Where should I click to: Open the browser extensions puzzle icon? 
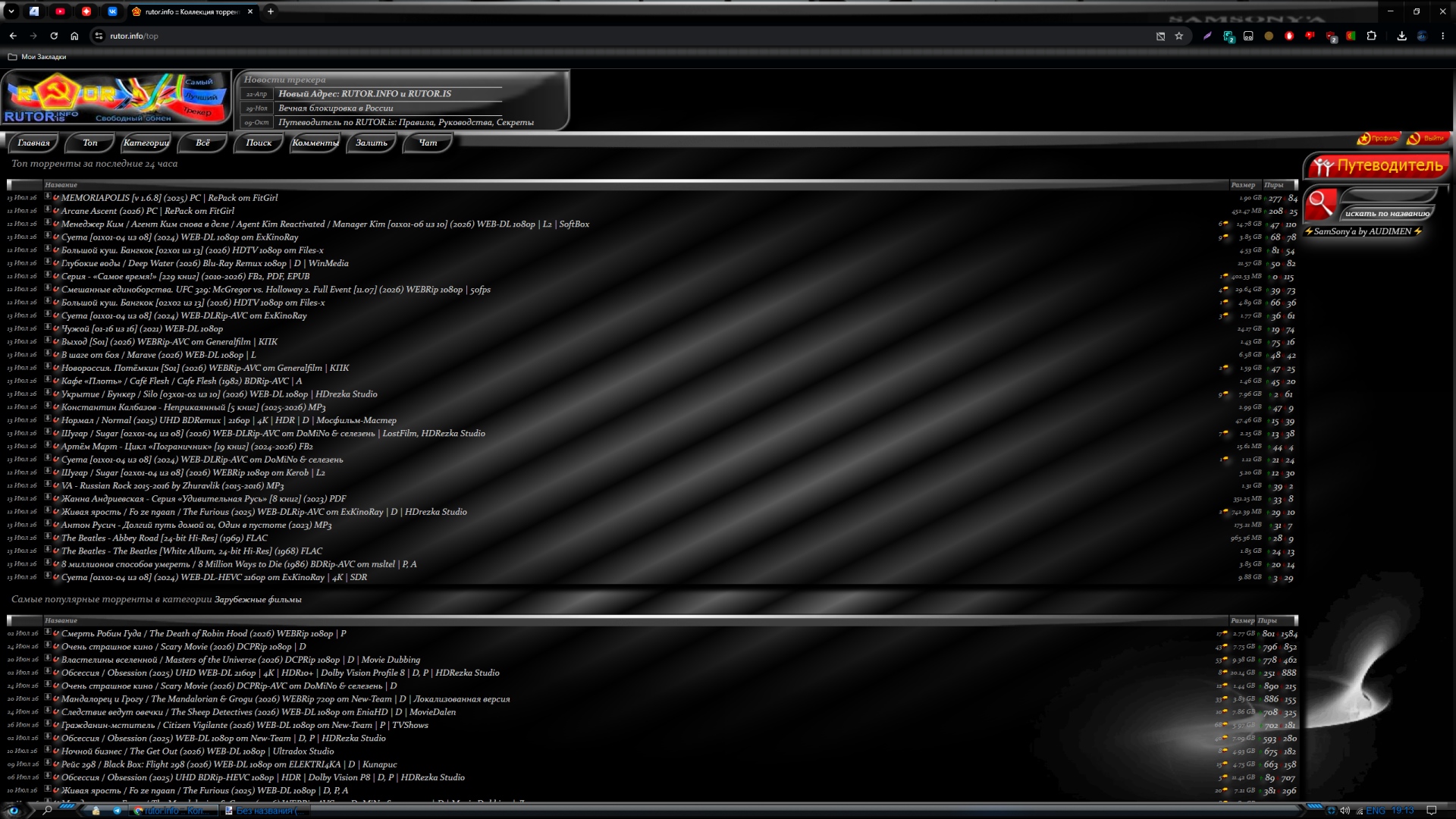click(1371, 36)
